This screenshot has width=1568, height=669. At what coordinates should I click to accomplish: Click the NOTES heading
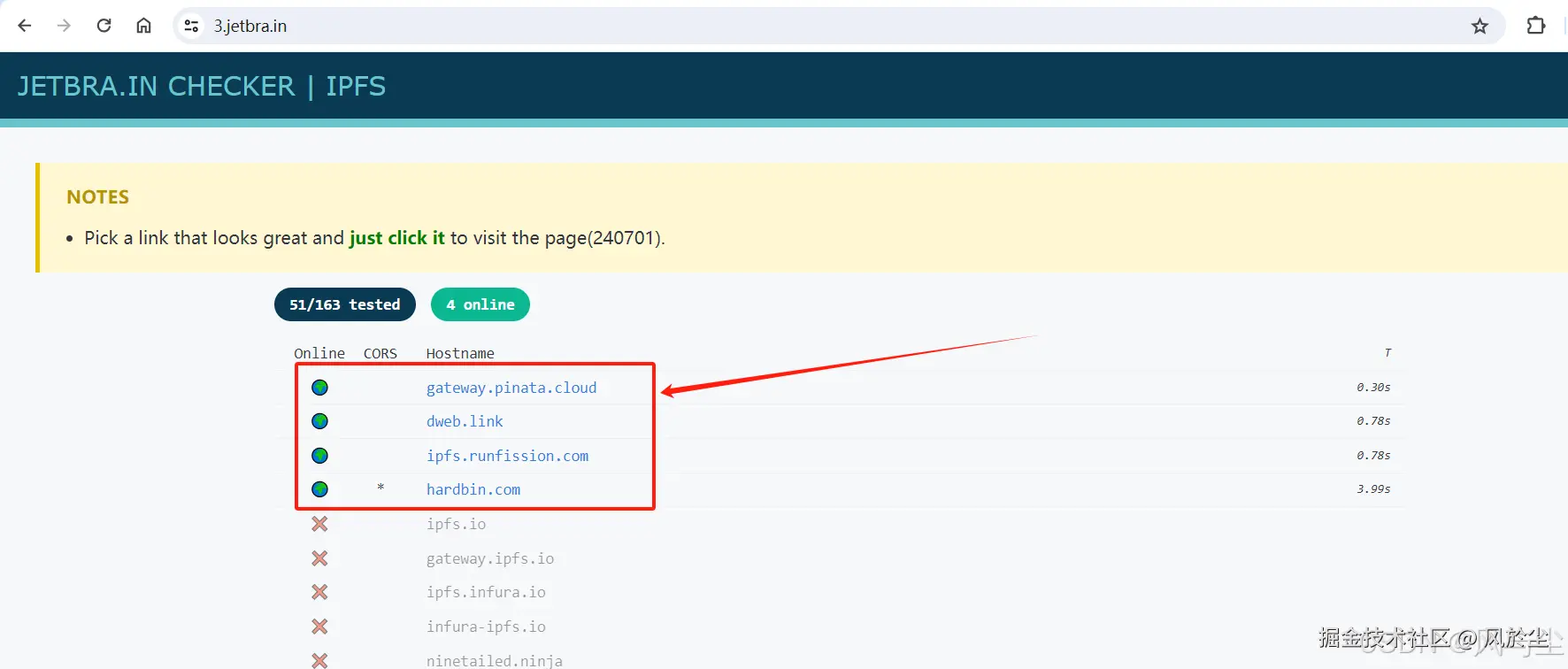click(98, 197)
